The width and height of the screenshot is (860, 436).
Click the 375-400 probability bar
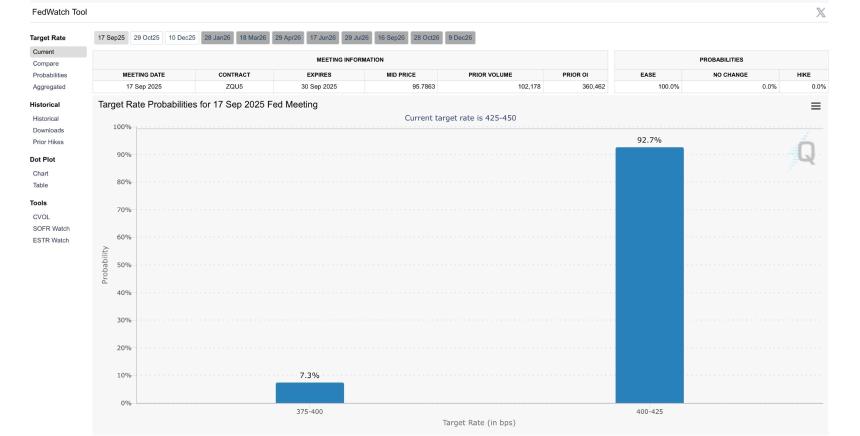[x=309, y=392]
